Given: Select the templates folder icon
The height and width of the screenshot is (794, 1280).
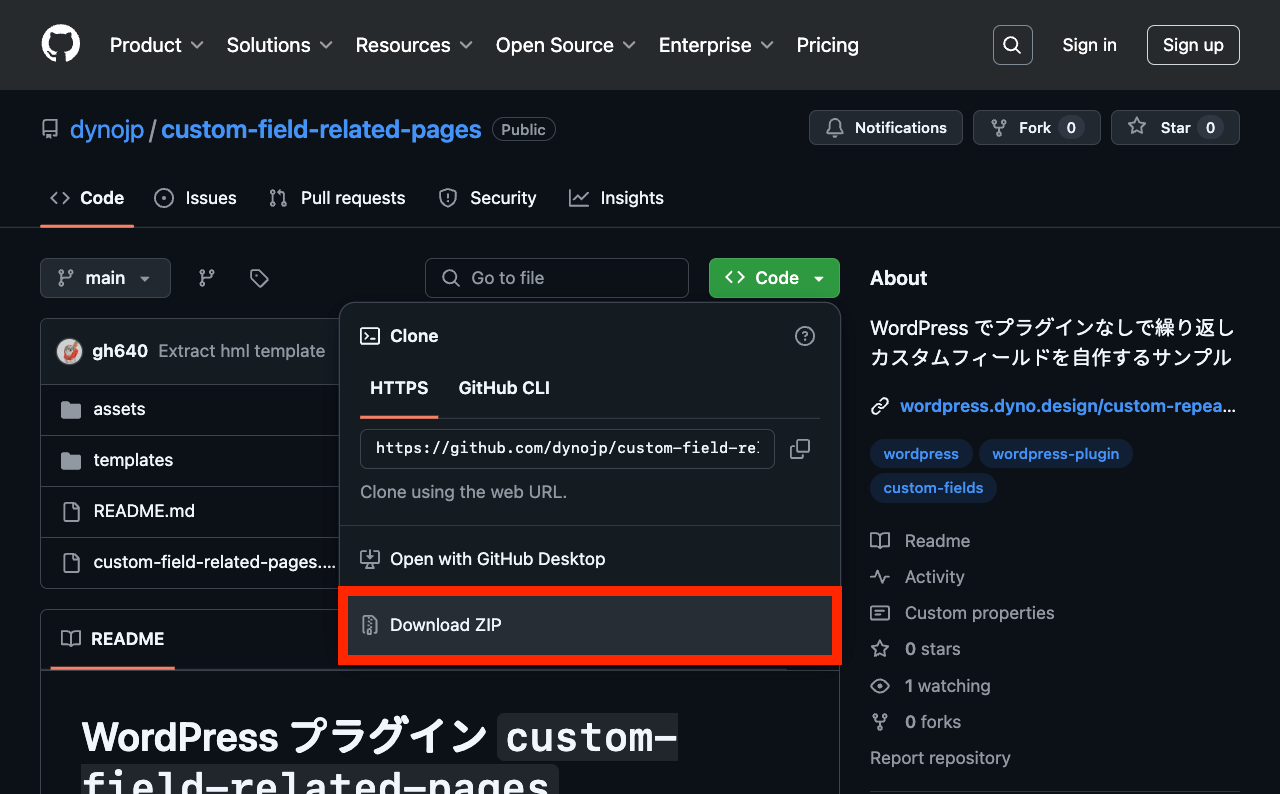Looking at the screenshot, I should [71, 460].
